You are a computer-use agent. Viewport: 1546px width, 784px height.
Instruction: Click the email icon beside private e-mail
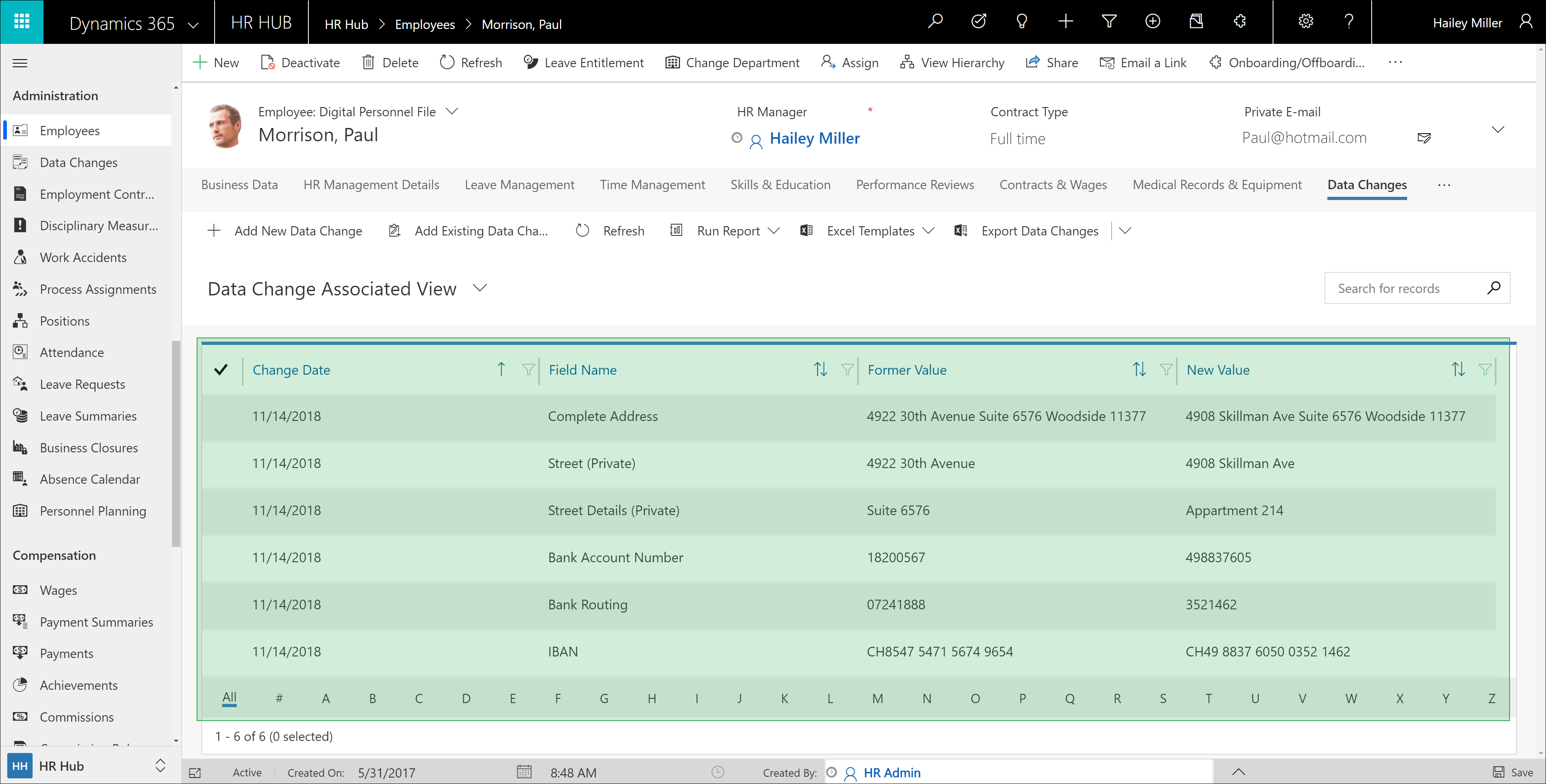pos(1424,138)
